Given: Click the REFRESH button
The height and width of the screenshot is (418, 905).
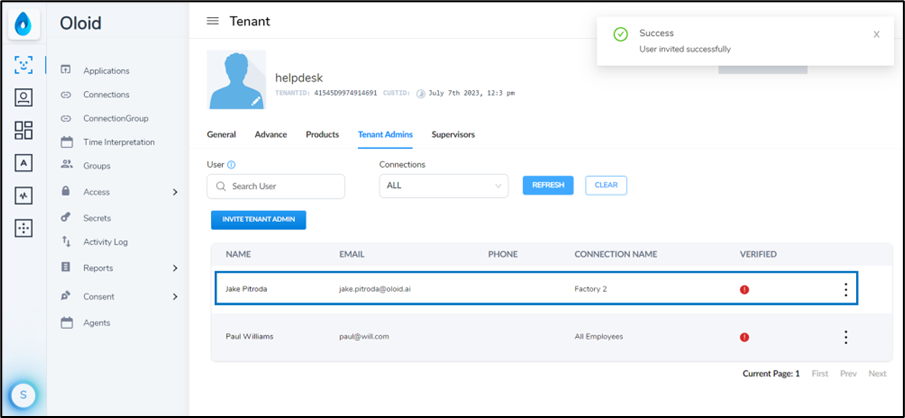Looking at the screenshot, I should click(x=548, y=185).
